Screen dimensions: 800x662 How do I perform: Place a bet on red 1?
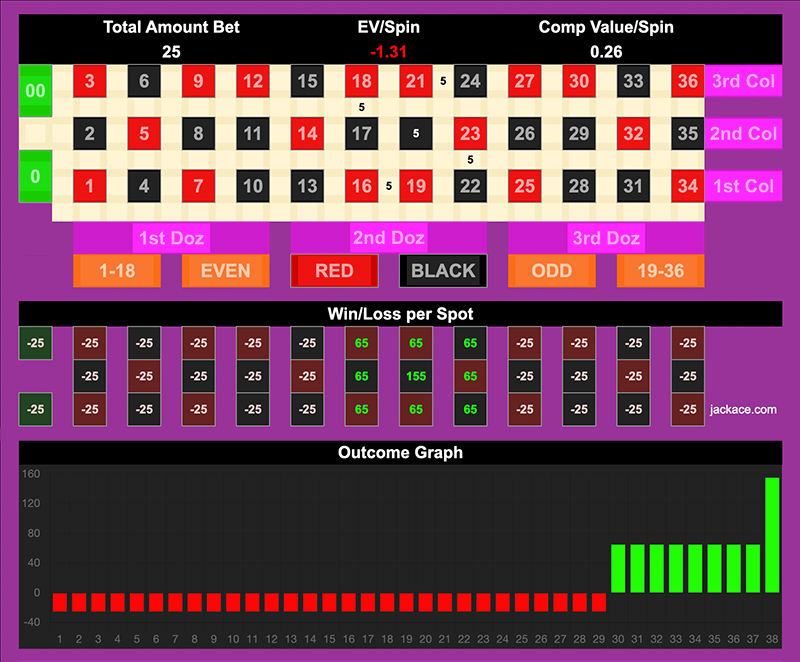tap(90, 185)
